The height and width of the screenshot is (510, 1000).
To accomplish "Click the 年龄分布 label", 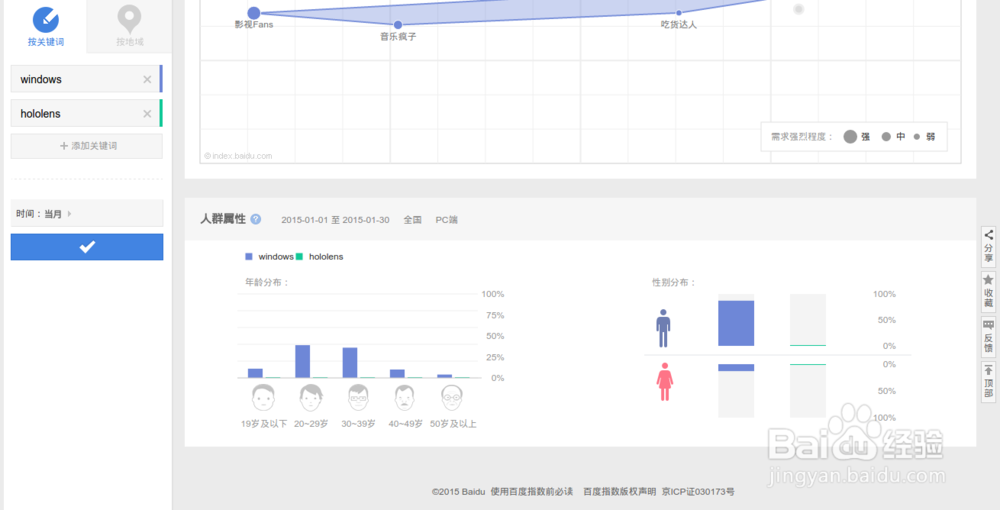I will pos(267,282).
